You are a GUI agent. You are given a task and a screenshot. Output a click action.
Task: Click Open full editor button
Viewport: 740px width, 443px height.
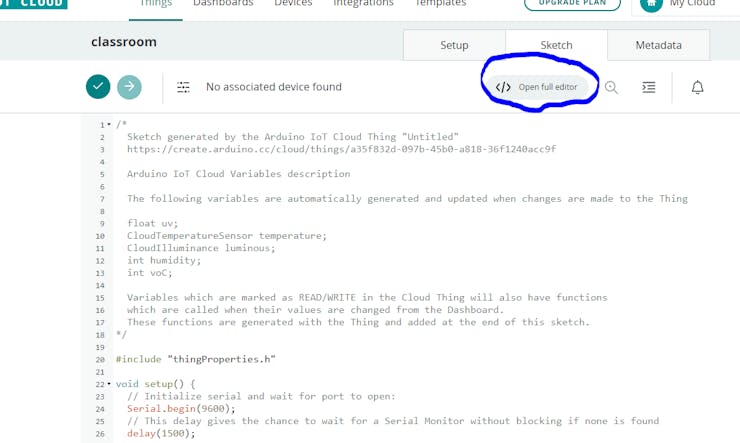(537, 87)
